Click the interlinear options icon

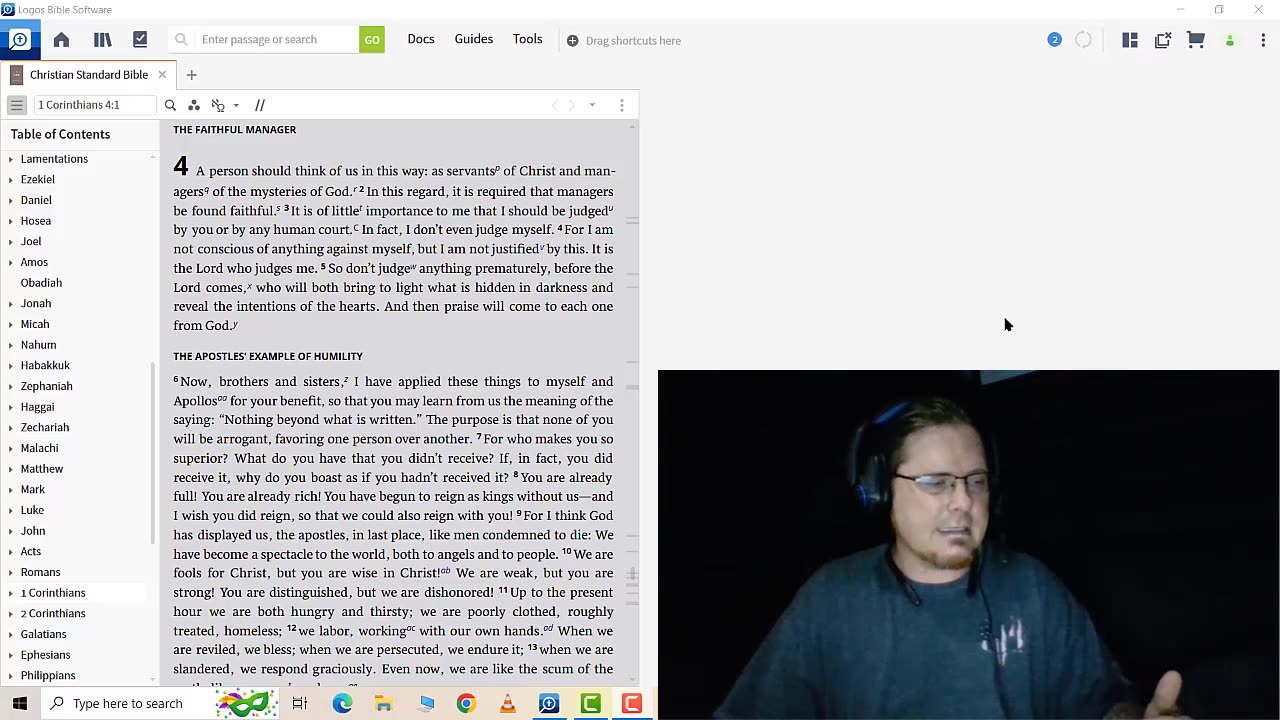pyautogui.click(x=218, y=105)
